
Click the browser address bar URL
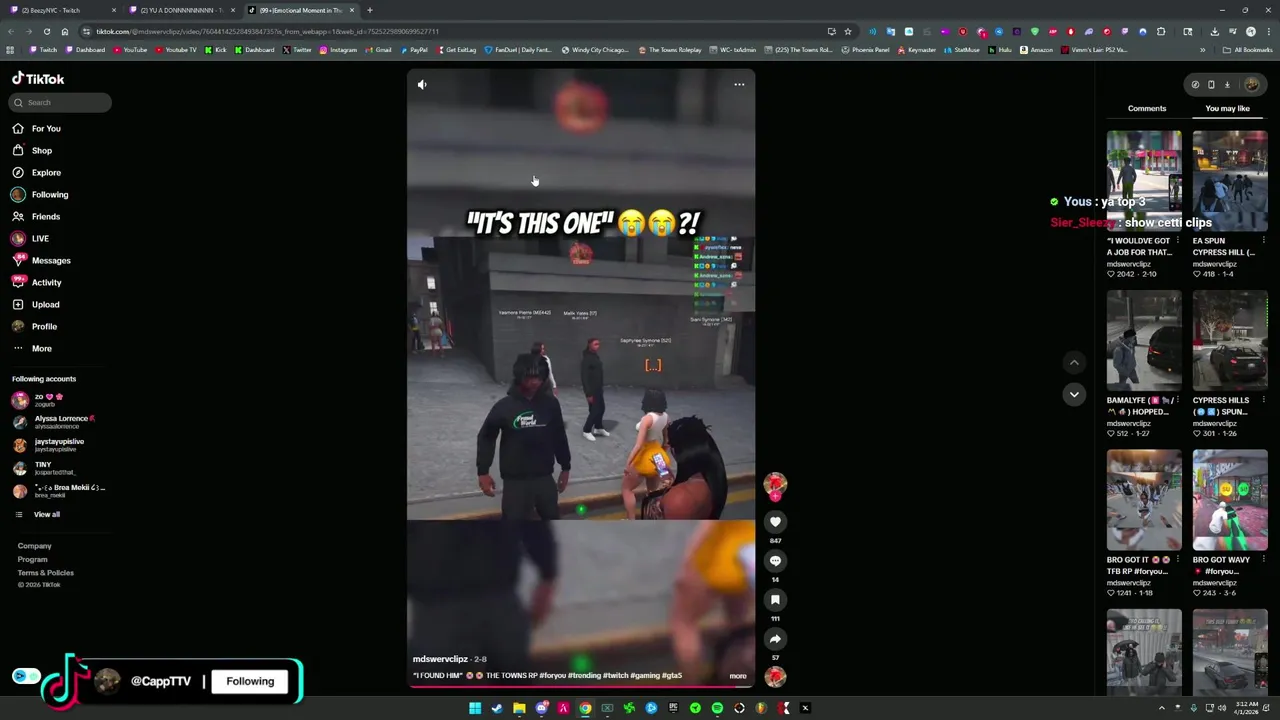(x=267, y=32)
